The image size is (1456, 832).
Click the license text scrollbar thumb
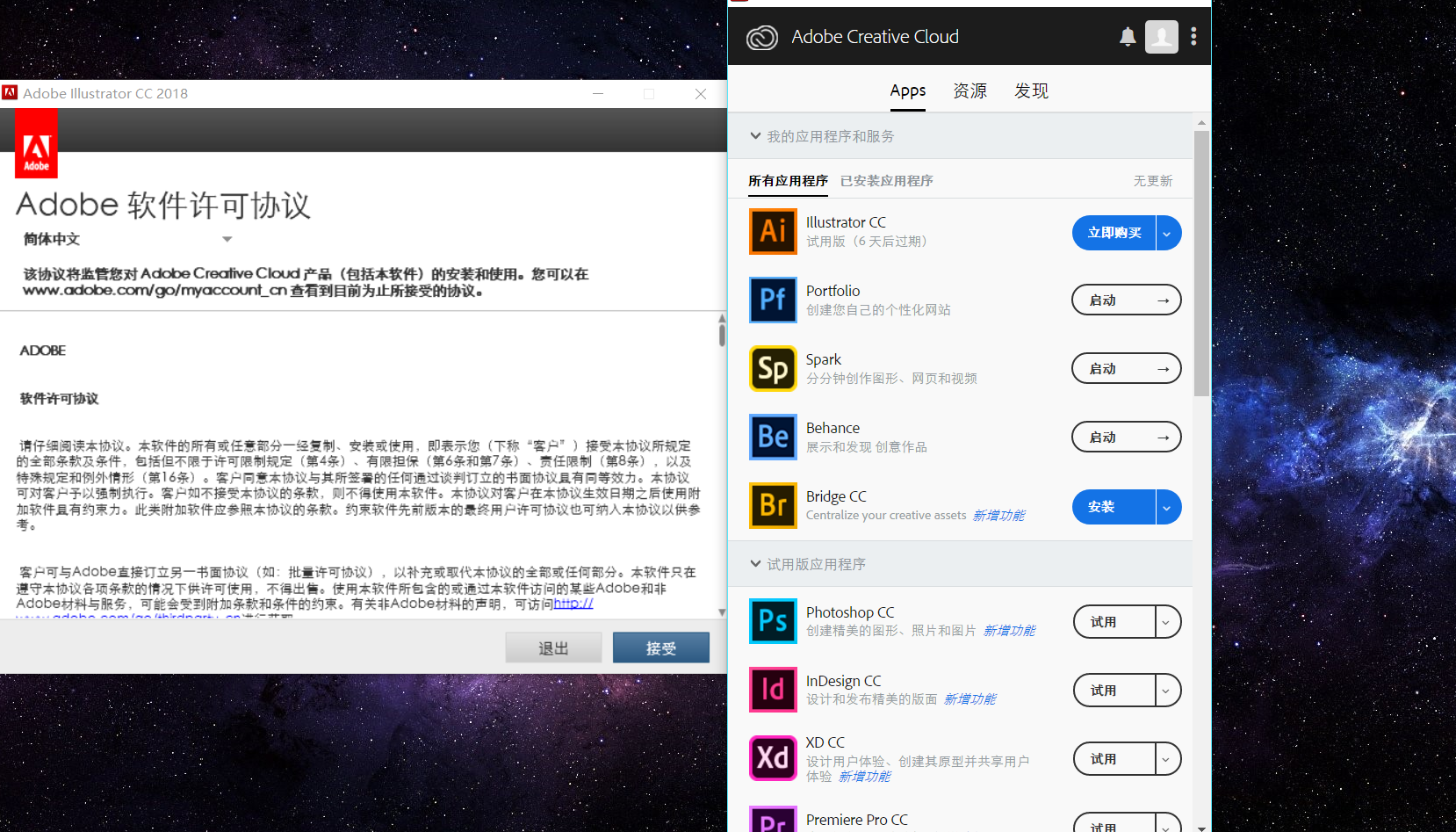pos(722,336)
